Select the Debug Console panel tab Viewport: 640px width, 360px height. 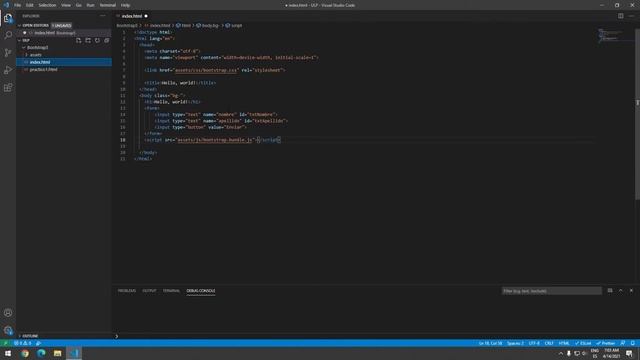click(x=201, y=291)
